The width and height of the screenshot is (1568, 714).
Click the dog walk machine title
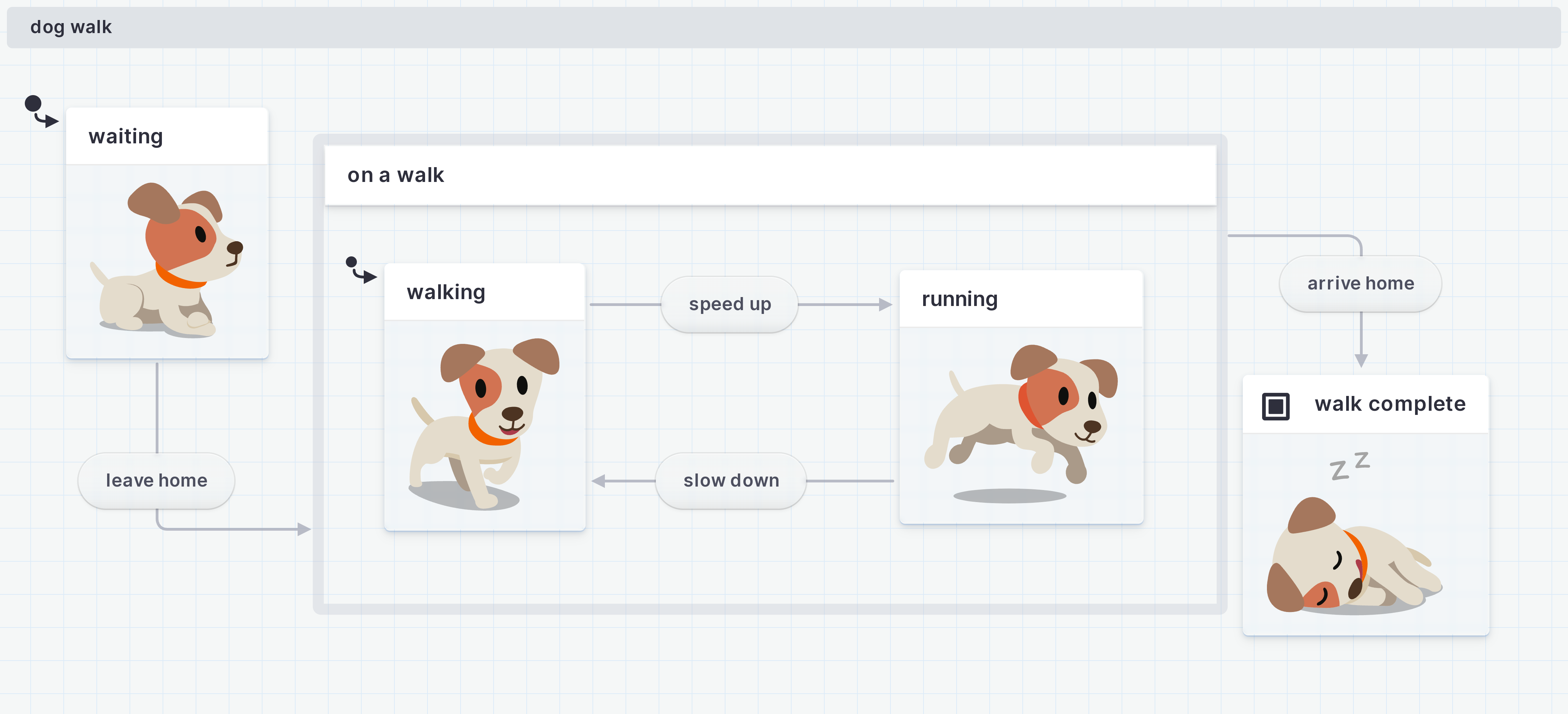(x=71, y=27)
